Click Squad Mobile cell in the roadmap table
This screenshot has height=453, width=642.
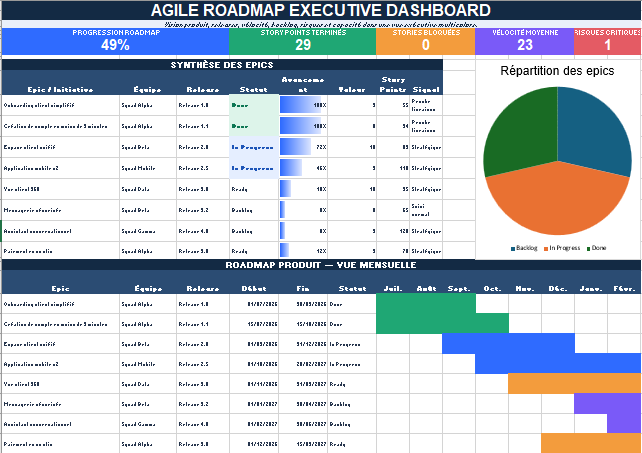tap(148, 364)
